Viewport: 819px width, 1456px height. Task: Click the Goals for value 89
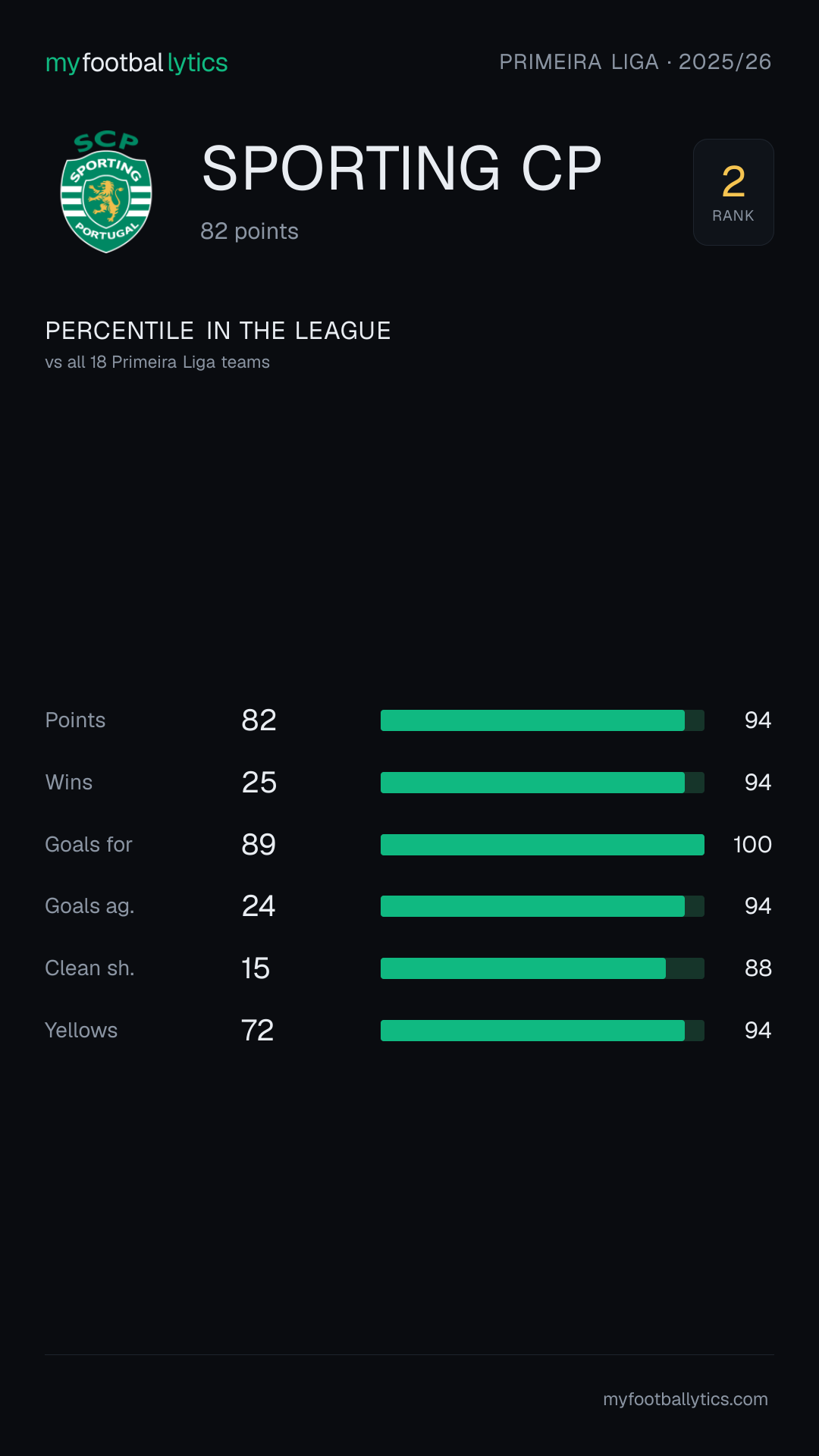259,845
